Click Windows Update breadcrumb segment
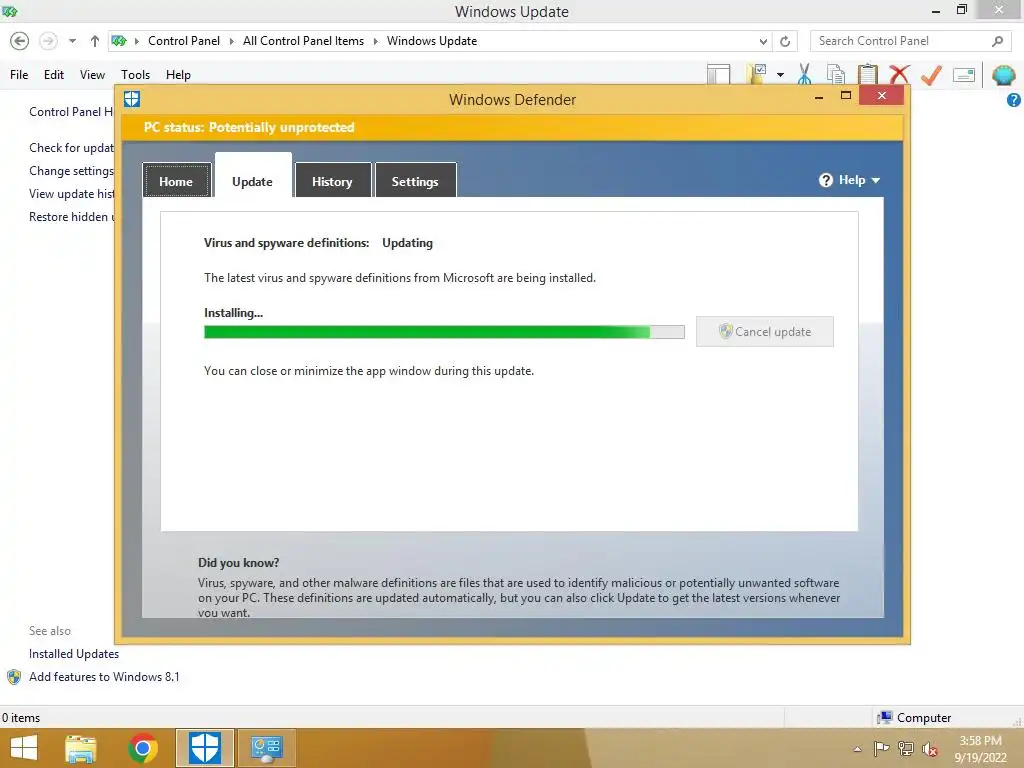The image size is (1024, 768). point(432,40)
